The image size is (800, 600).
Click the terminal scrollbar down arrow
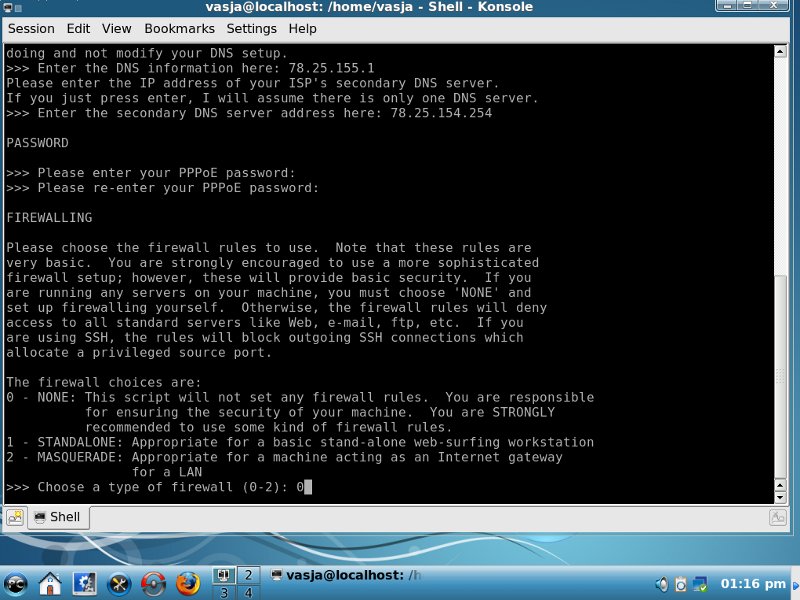780,495
